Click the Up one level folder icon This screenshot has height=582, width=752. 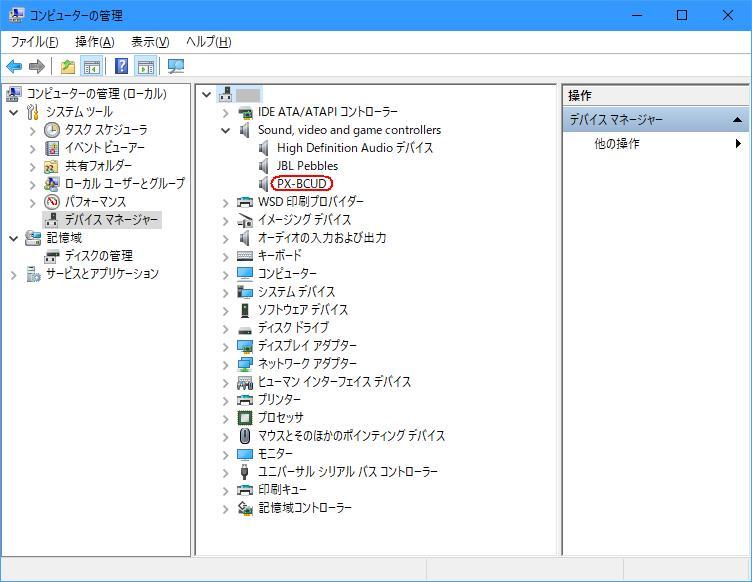(x=68, y=66)
